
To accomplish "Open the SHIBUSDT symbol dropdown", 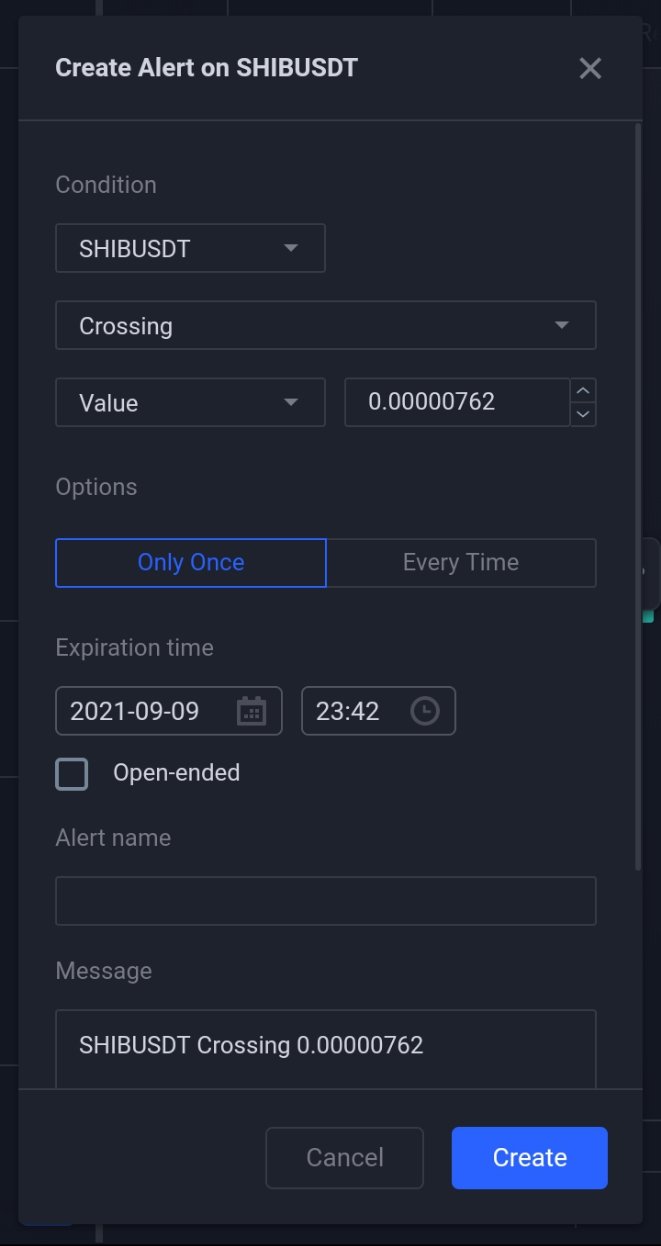I will point(190,248).
